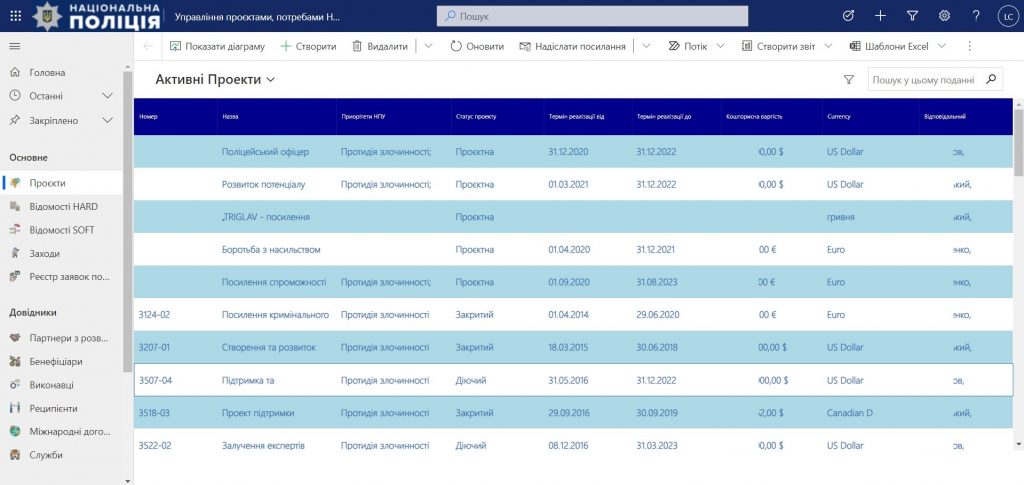Open the Активні Проекти view selector
Screen dimensions: 1024x485
click(x=216, y=80)
